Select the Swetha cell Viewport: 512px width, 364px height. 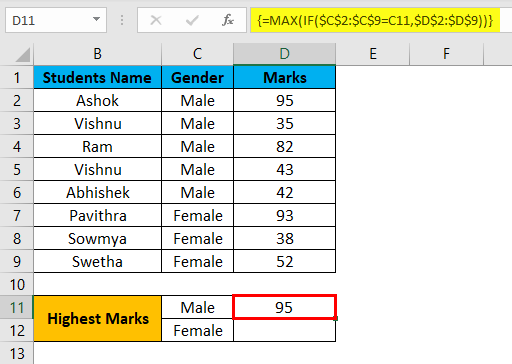click(97, 261)
